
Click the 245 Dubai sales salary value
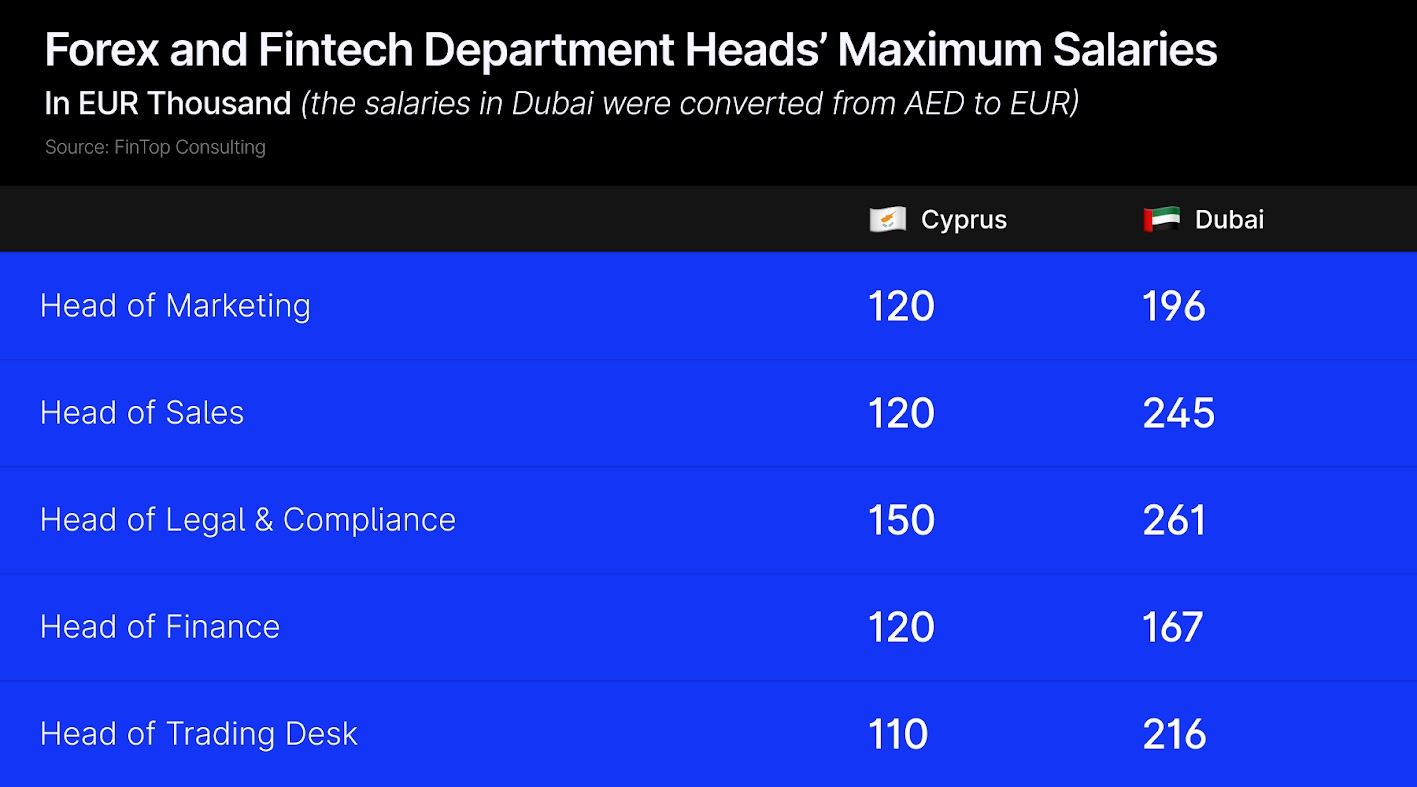click(1179, 413)
